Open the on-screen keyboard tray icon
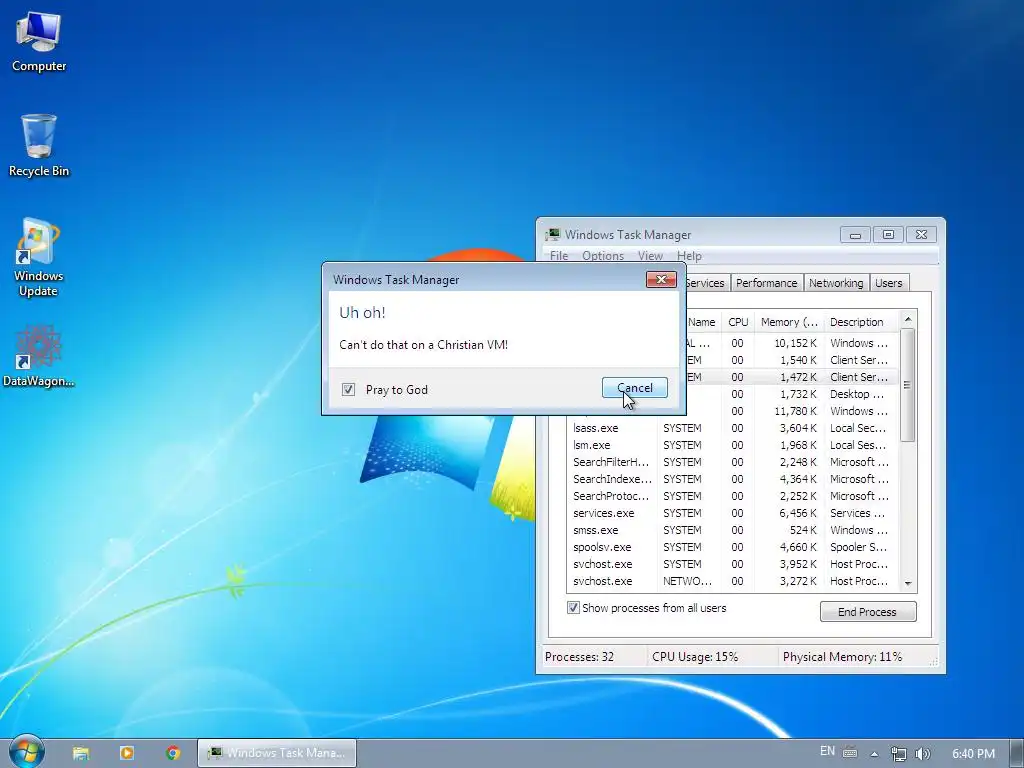Image resolution: width=1024 pixels, height=768 pixels. pyautogui.click(x=850, y=752)
